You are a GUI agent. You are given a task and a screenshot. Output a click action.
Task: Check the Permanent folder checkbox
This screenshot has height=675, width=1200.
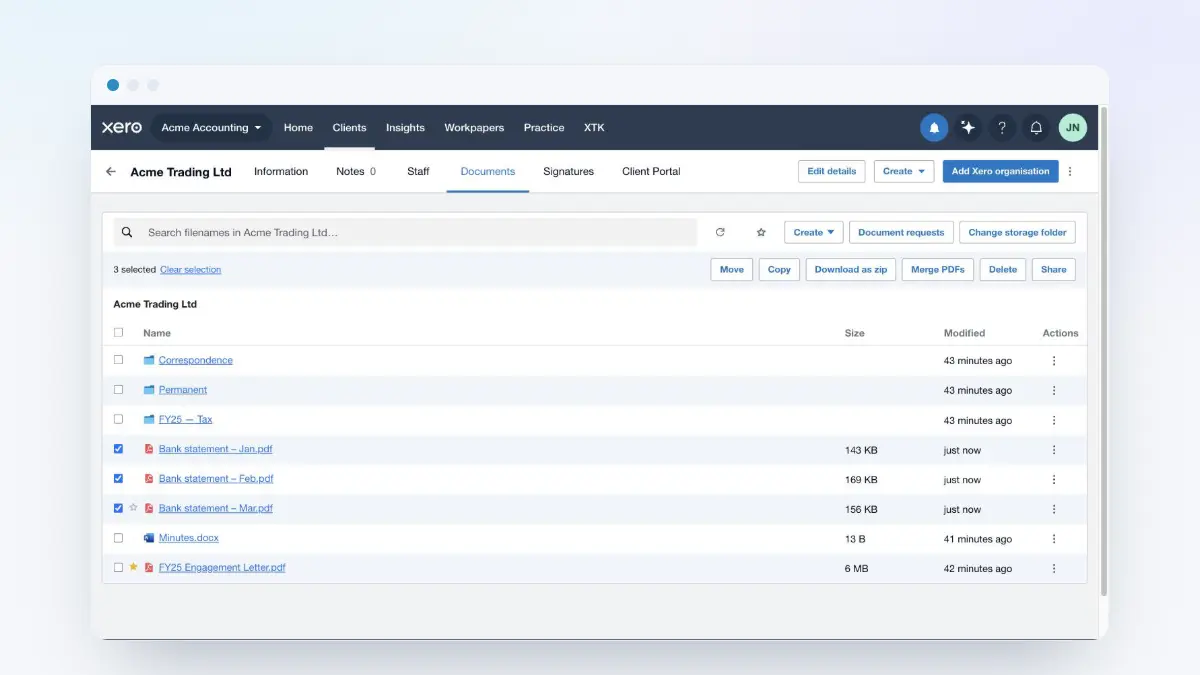click(118, 390)
